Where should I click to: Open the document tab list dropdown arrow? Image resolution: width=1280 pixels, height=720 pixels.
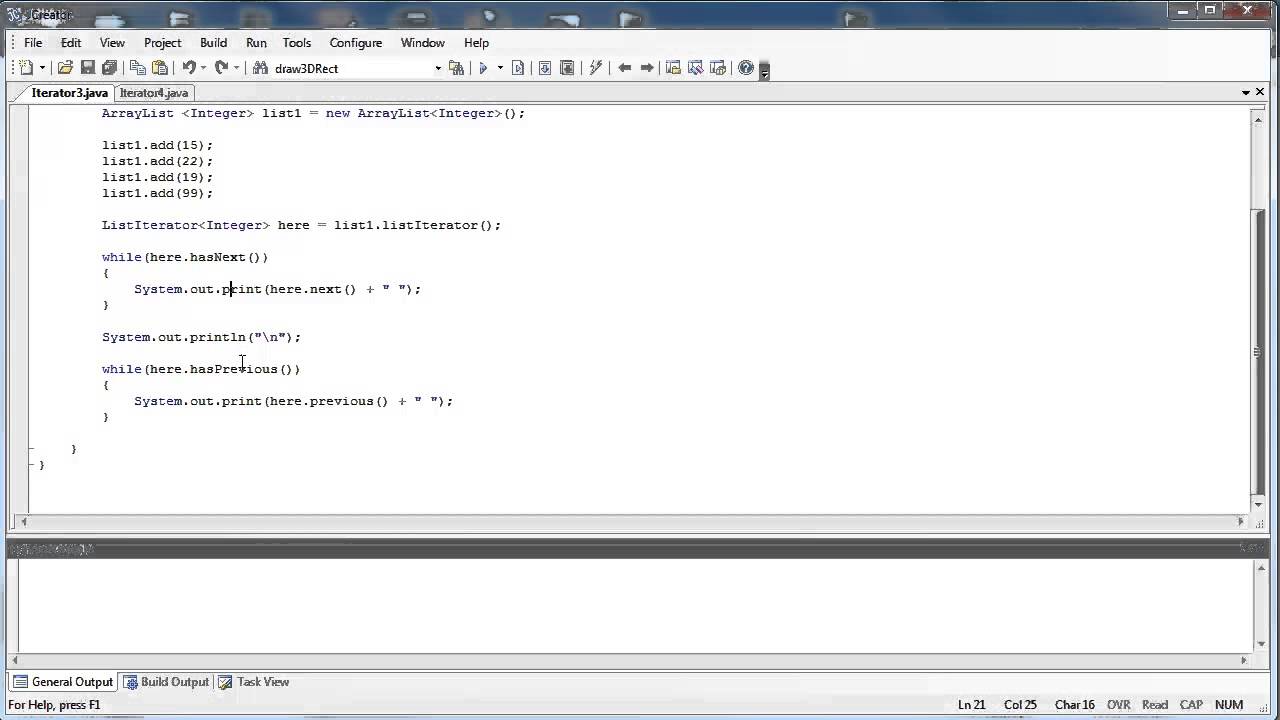point(1246,92)
